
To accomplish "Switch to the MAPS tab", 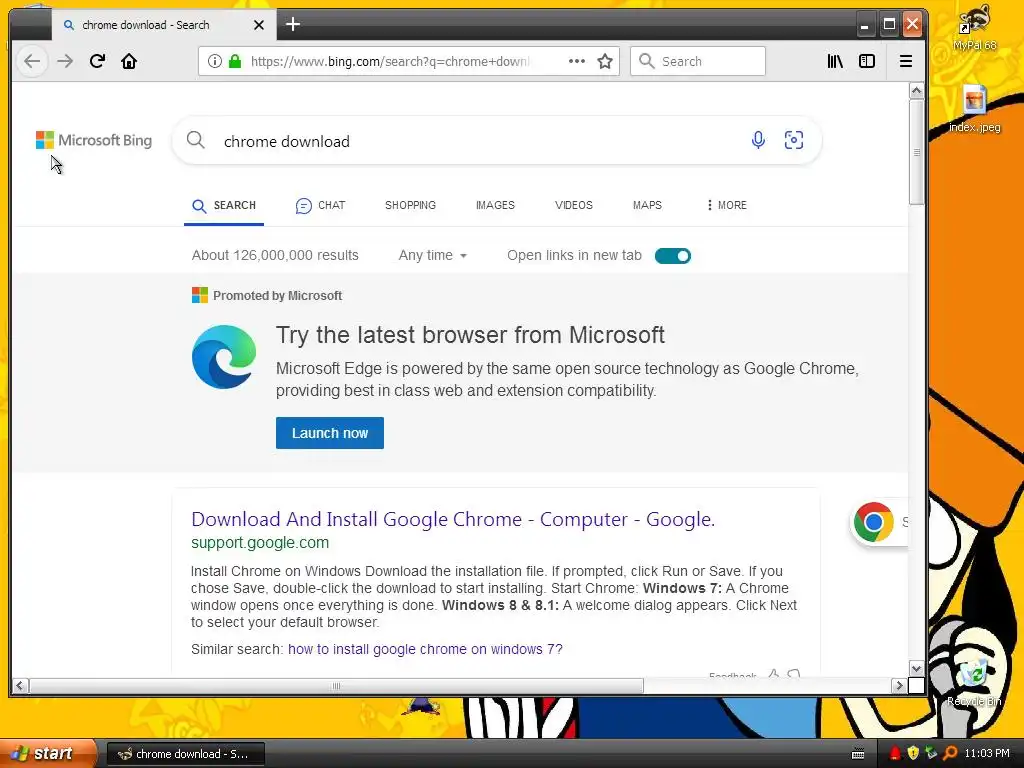I will (x=647, y=205).
